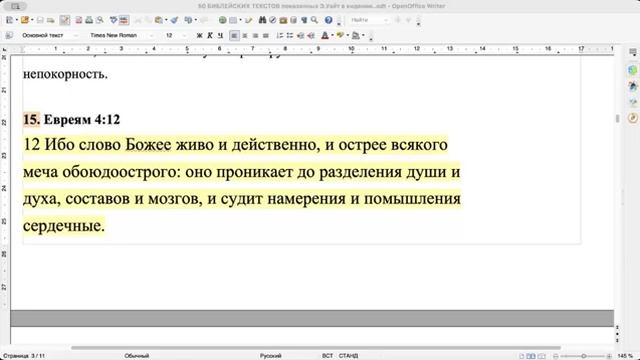Screen dimensions: 640x360
Task: Open highlighting color dropdown arrow
Action: click(x=348, y=36)
